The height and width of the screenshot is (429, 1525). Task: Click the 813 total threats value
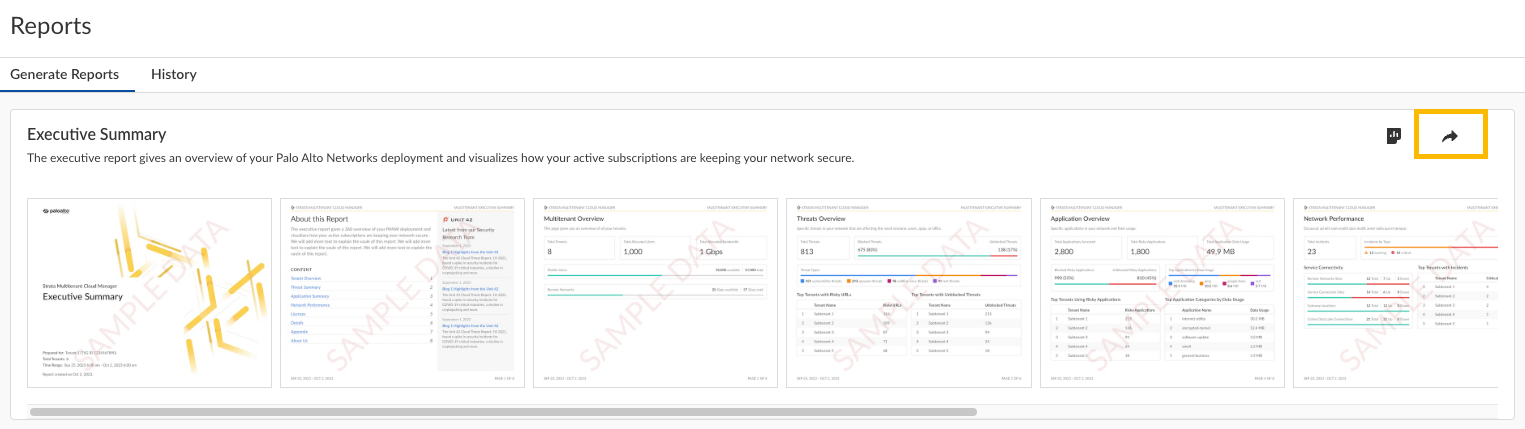[x=806, y=252]
